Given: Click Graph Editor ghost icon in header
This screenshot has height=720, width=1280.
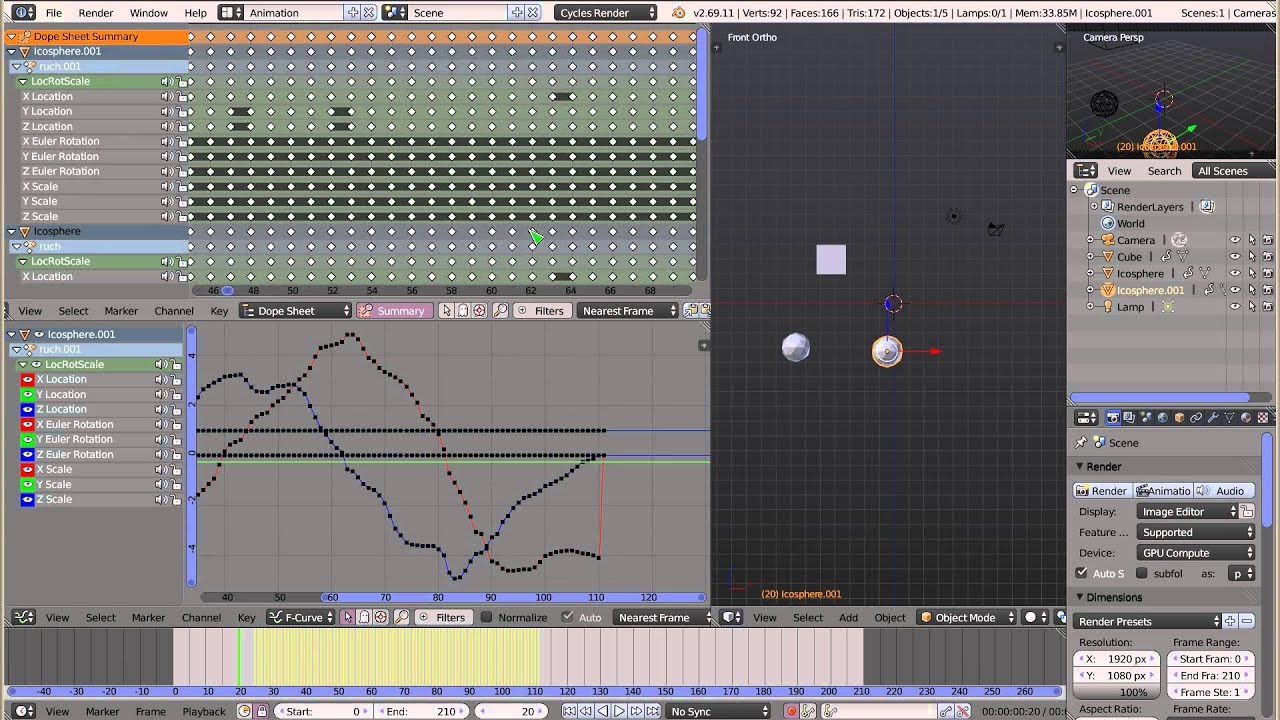Looking at the screenshot, I should (x=364, y=617).
